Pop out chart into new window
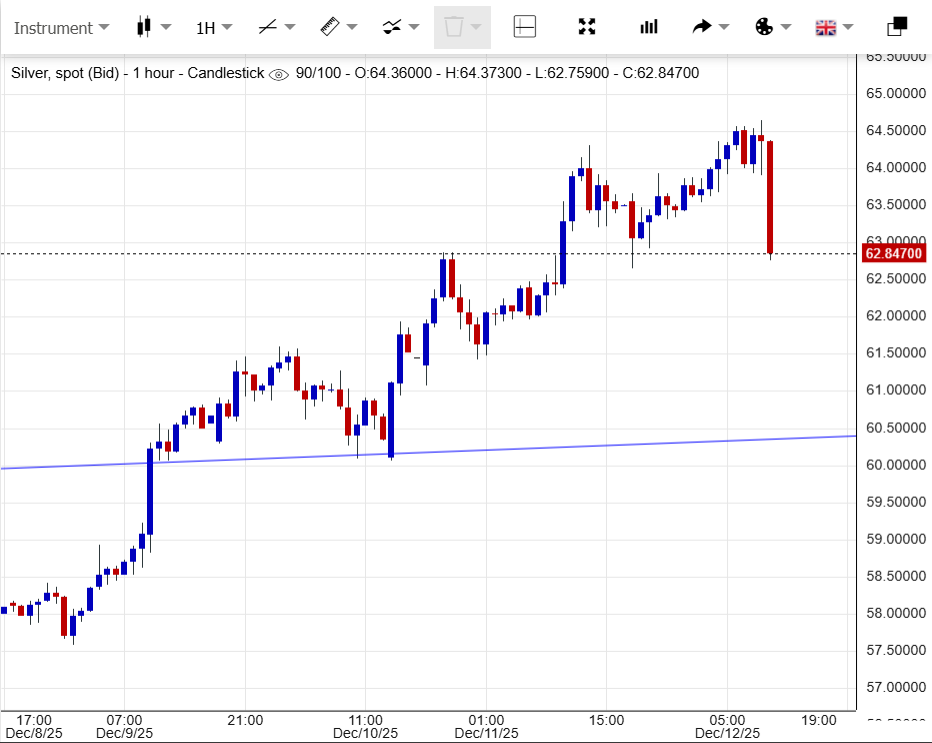This screenshot has height=743, width=932. click(897, 27)
